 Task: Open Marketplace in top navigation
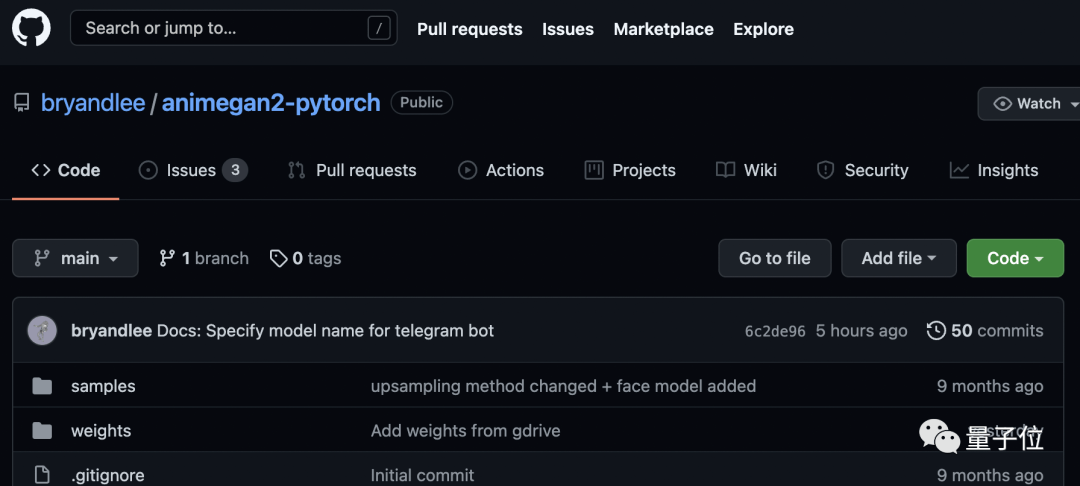pyautogui.click(x=663, y=29)
